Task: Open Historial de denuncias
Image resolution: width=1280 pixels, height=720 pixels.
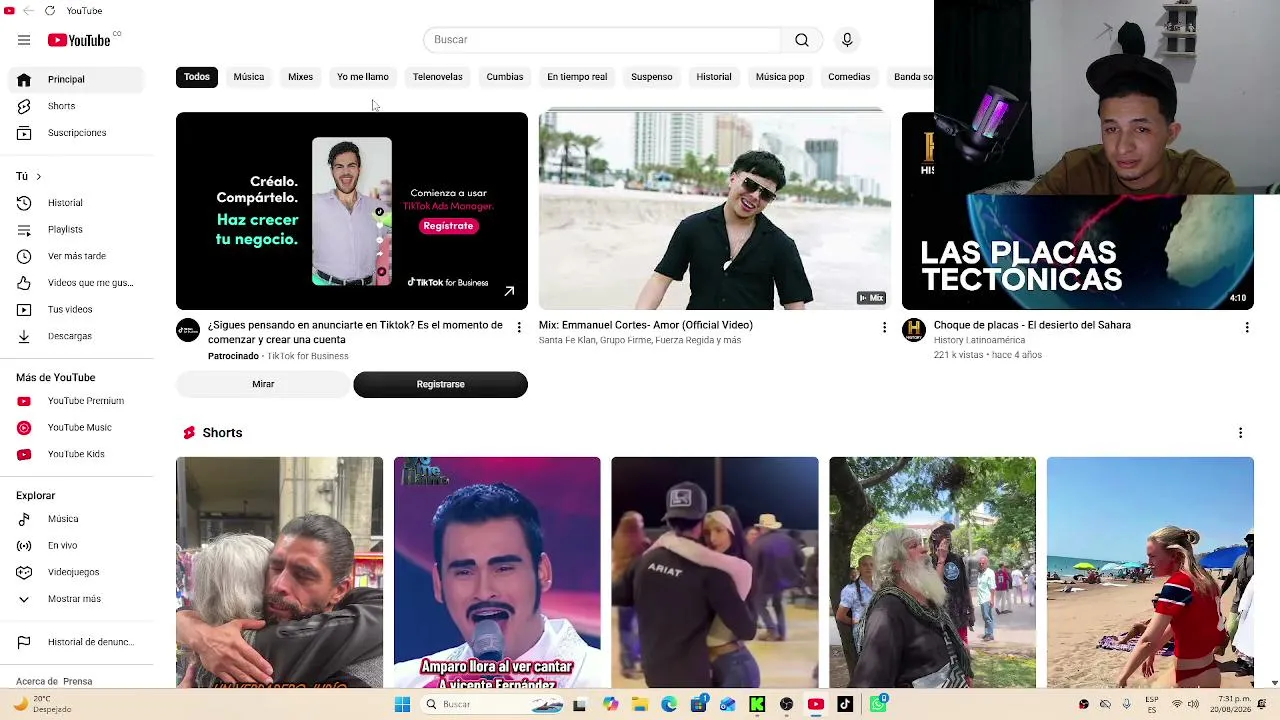Action: [x=76, y=642]
